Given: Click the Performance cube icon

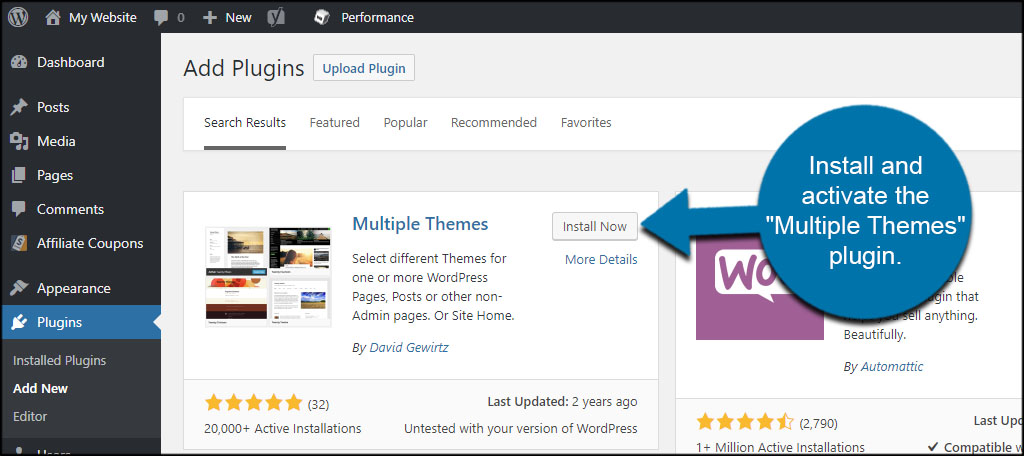Looking at the screenshot, I should [x=322, y=18].
